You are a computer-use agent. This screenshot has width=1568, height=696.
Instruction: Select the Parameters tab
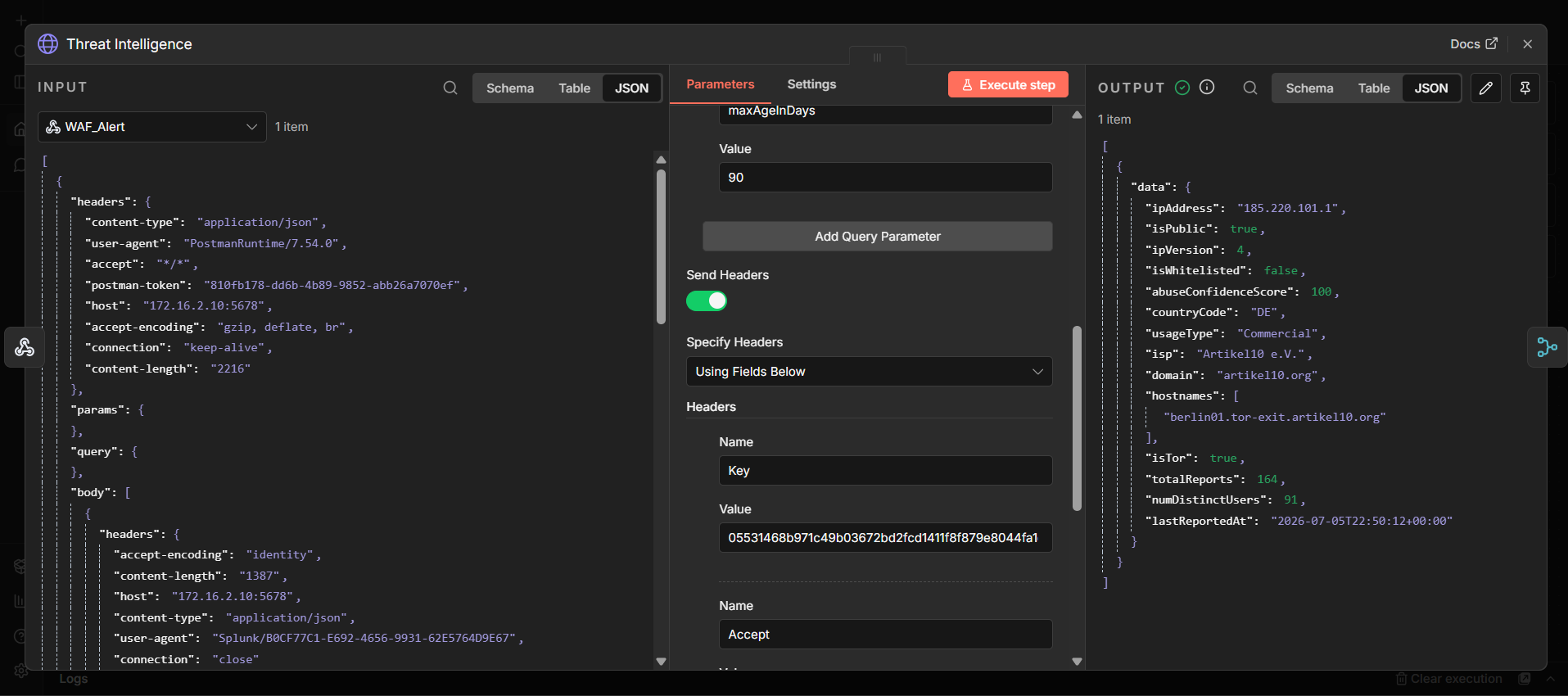[720, 84]
